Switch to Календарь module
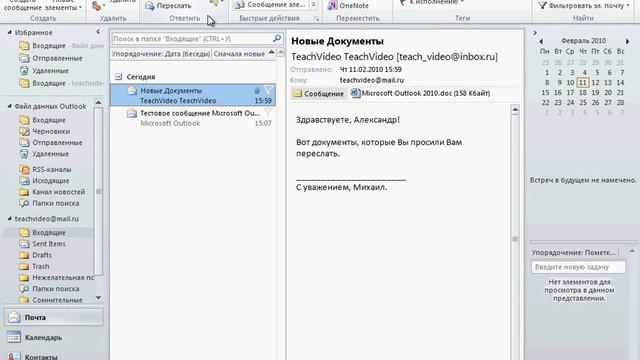Viewport: 640px width, 360px height. (54, 338)
